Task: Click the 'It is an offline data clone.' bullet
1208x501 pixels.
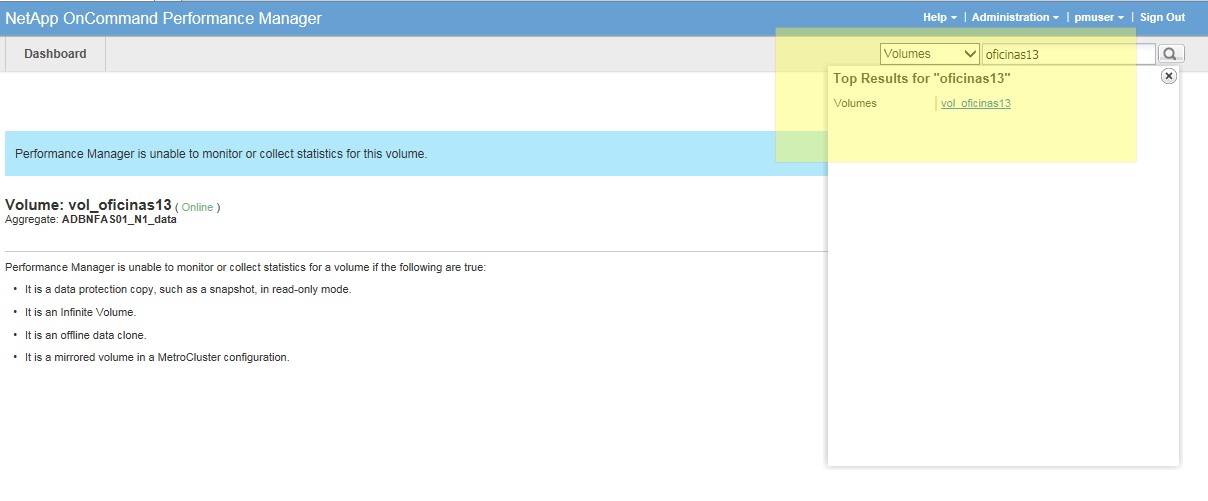Action: coord(86,335)
